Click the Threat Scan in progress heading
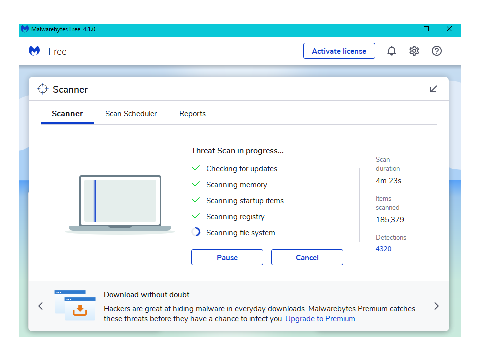Screen dimensions: 480x360 tap(238, 151)
